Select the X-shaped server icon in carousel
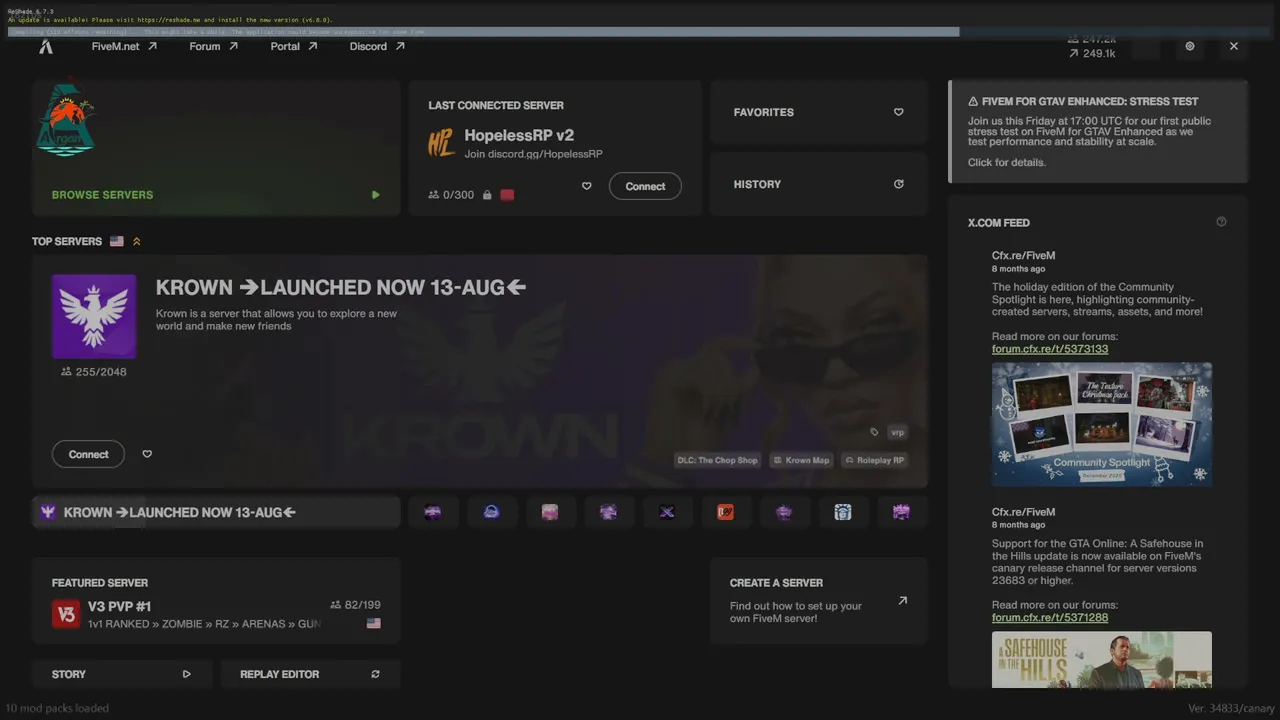The width and height of the screenshot is (1280, 720). [x=667, y=512]
